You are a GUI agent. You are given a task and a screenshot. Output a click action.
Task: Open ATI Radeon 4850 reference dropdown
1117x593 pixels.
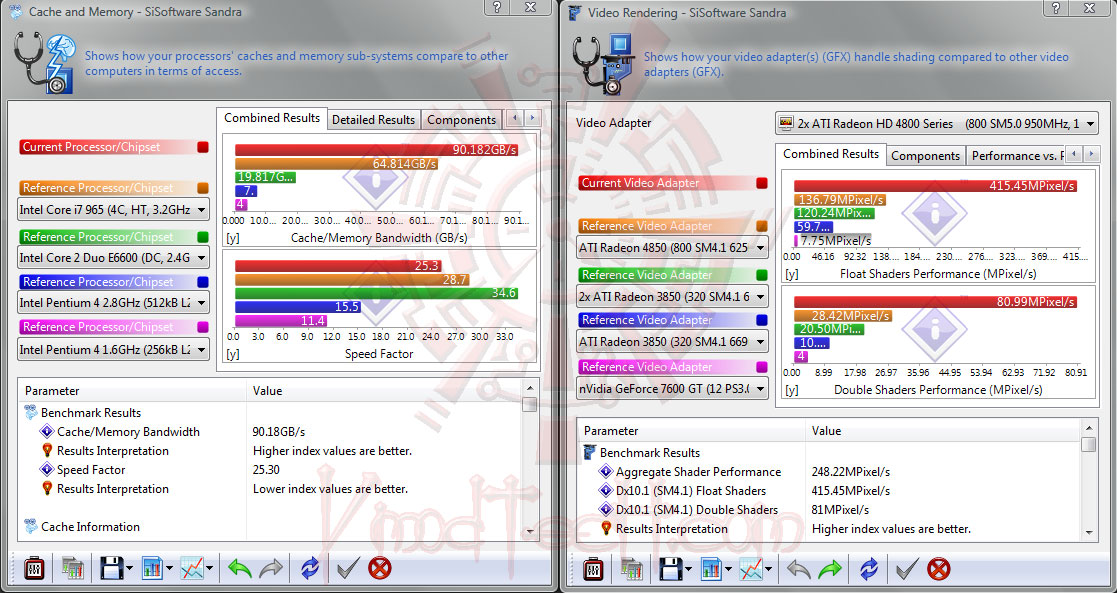click(x=672, y=247)
